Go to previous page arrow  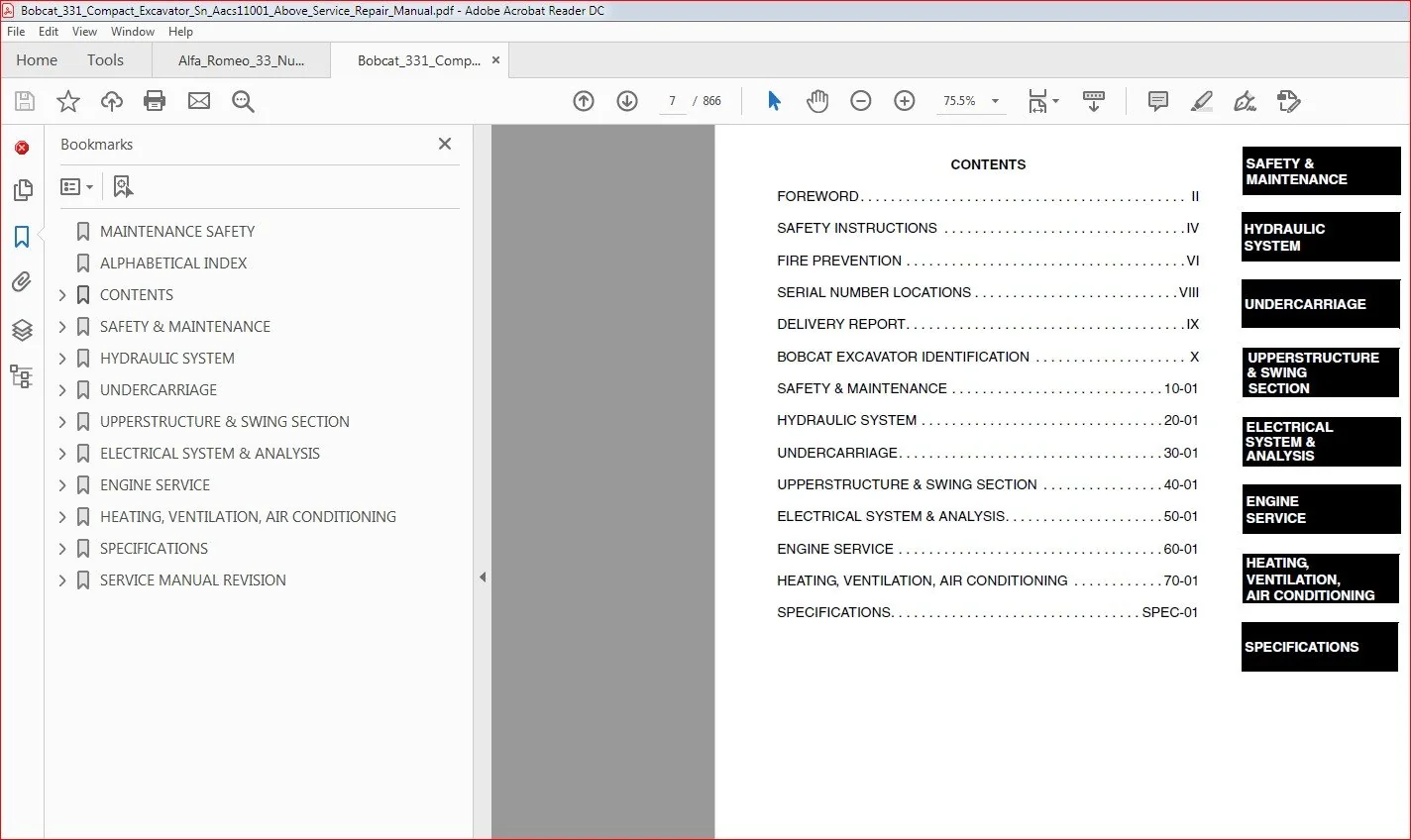[x=584, y=101]
